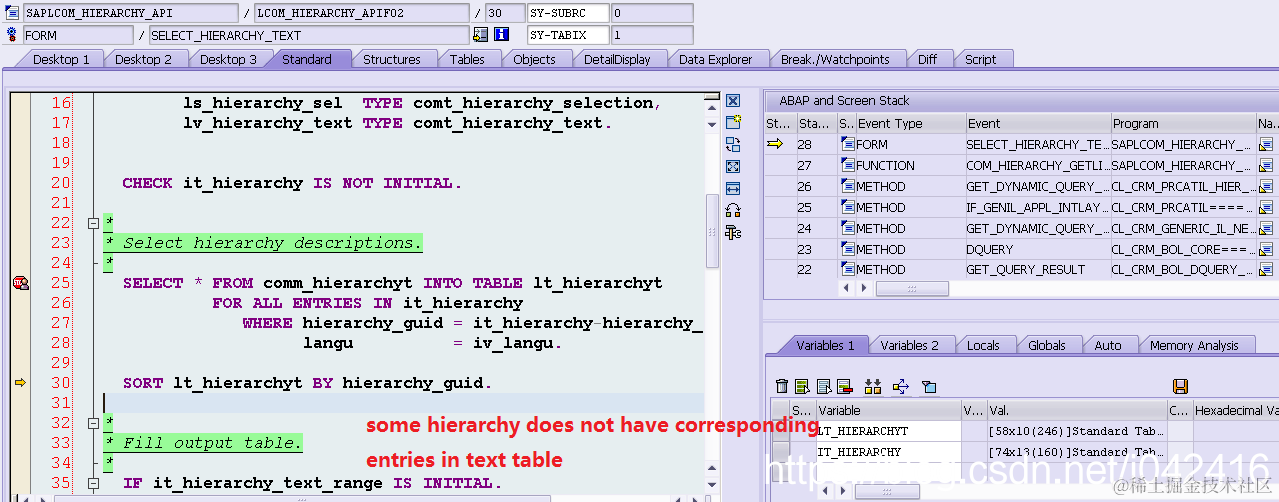Click the program icon beside SAPLCOM_HIERARCHY_API field

(12, 13)
